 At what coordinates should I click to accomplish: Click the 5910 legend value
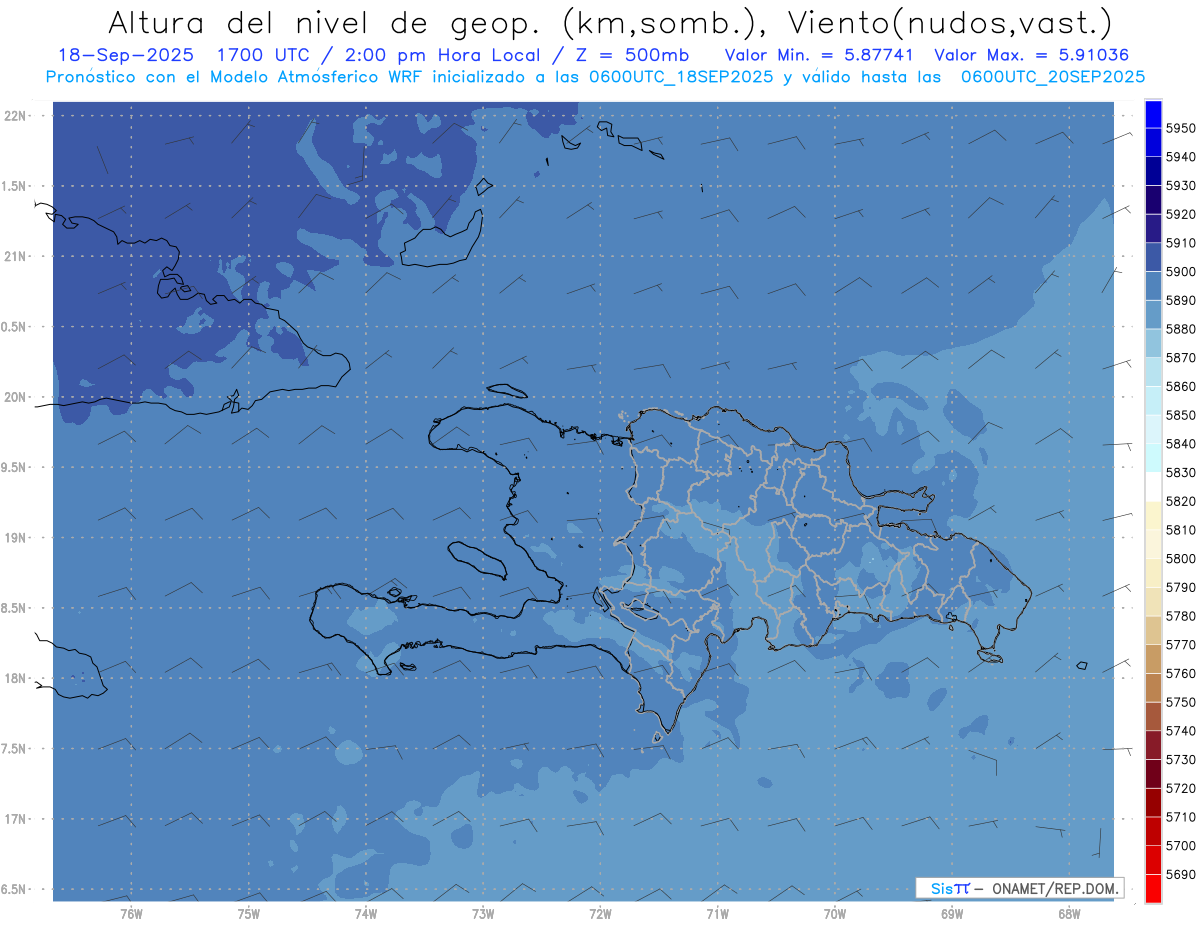1180,243
